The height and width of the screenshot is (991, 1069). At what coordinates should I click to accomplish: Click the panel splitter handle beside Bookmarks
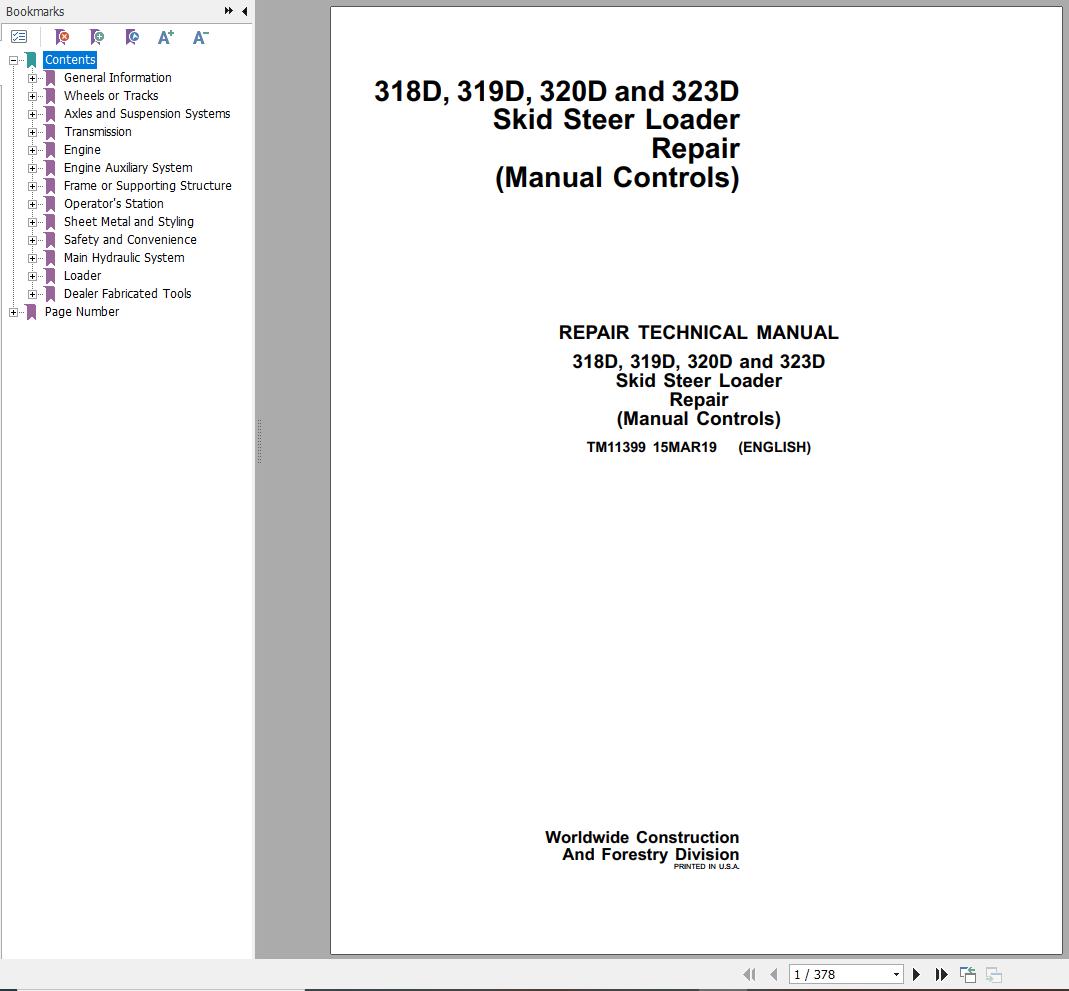click(259, 440)
